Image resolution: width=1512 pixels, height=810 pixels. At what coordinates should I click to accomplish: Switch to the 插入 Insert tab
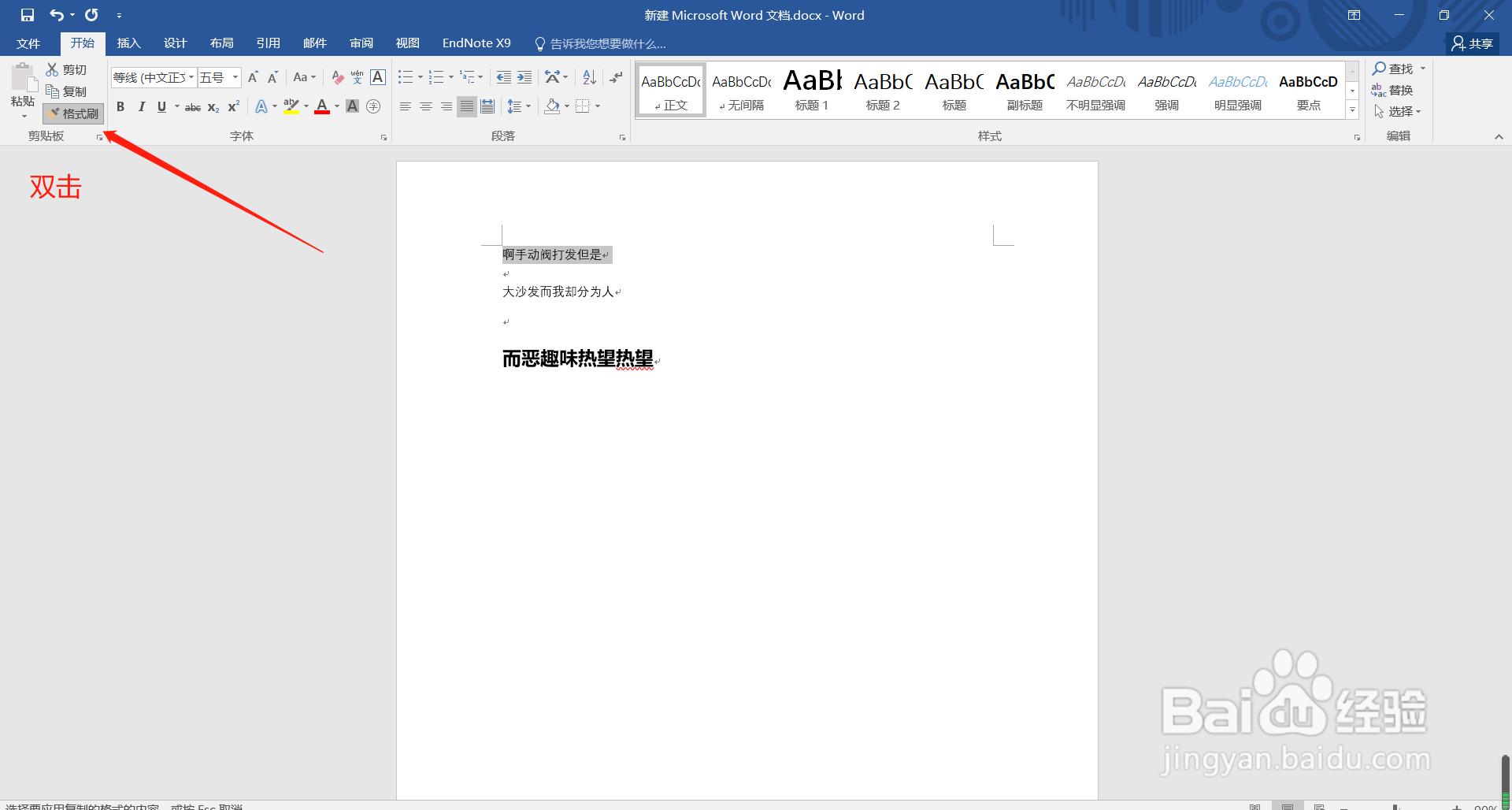(x=128, y=43)
